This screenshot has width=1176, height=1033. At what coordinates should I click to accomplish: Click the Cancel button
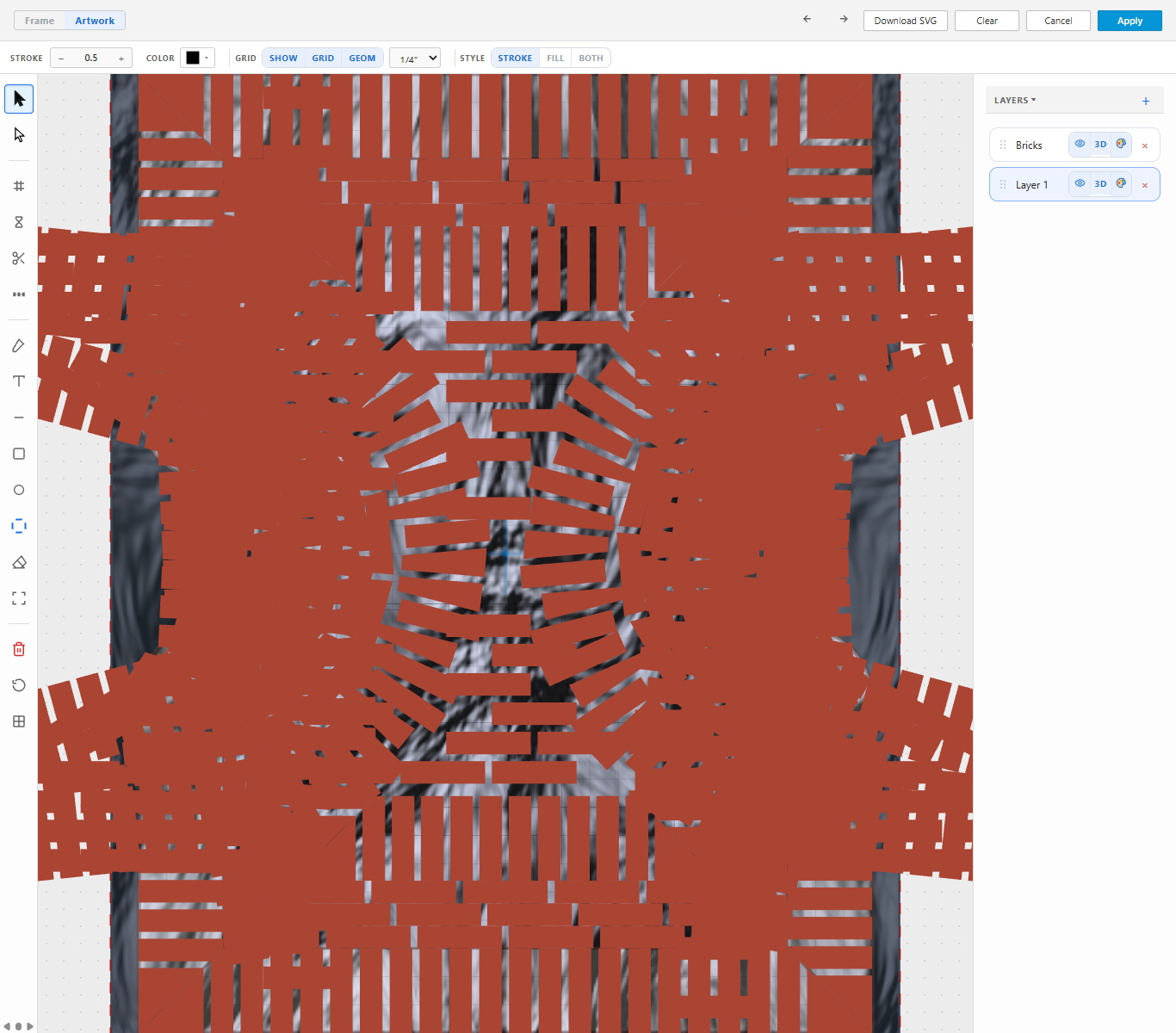[x=1058, y=21]
